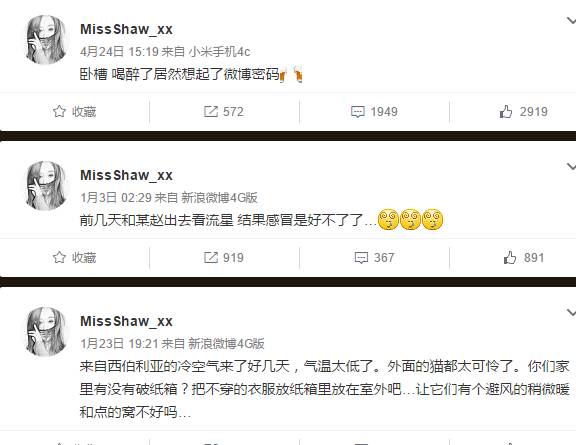Like the first post with 2919 likes
Image resolution: width=576 pixels, height=445 pixels.
[x=523, y=112]
